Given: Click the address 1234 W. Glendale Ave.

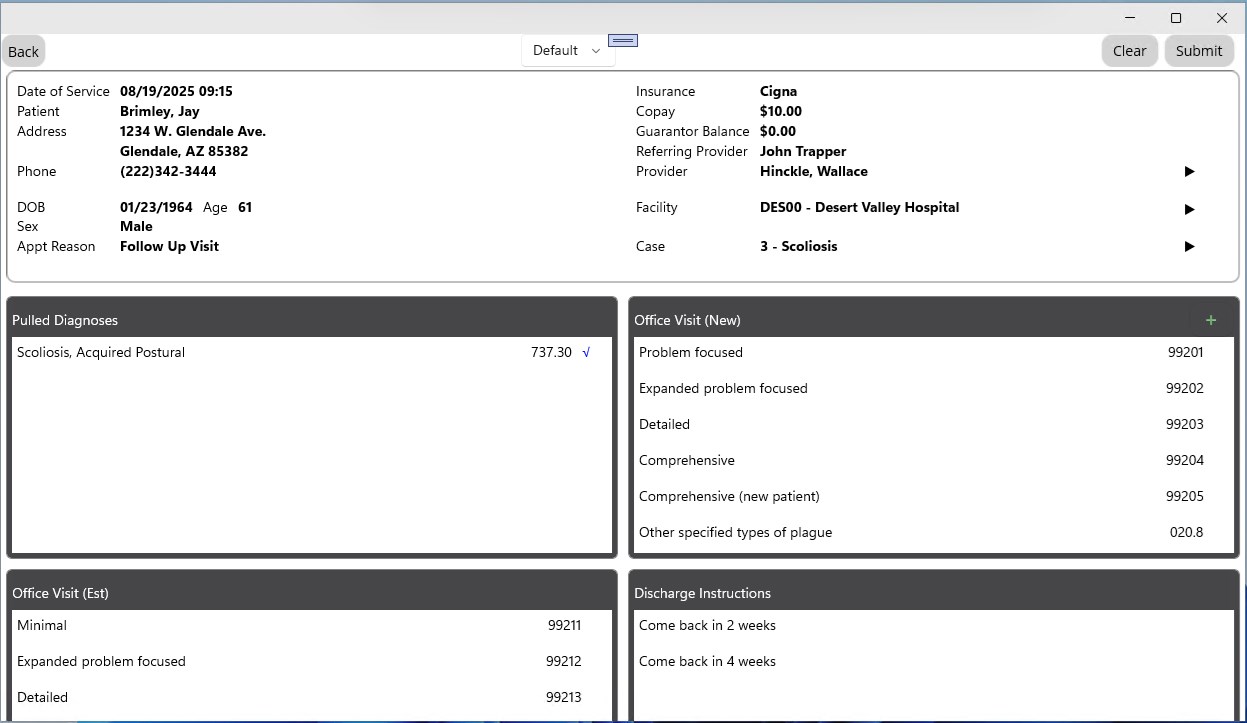Looking at the screenshot, I should click(193, 131).
